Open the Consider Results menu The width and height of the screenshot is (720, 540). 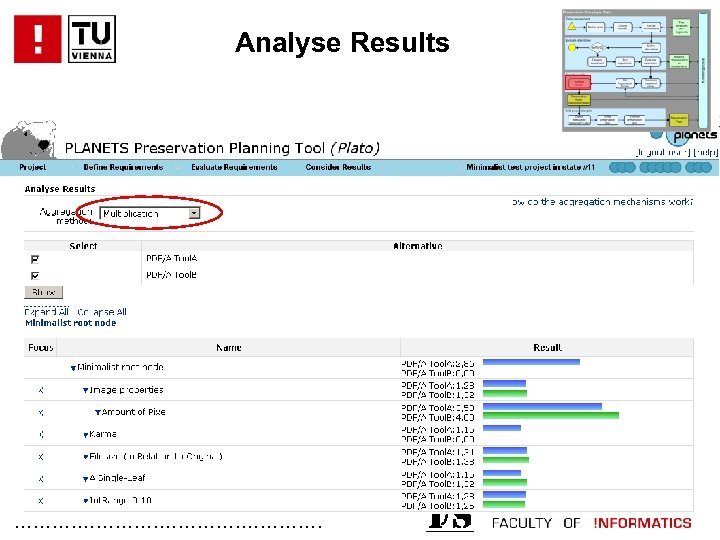coord(338,167)
